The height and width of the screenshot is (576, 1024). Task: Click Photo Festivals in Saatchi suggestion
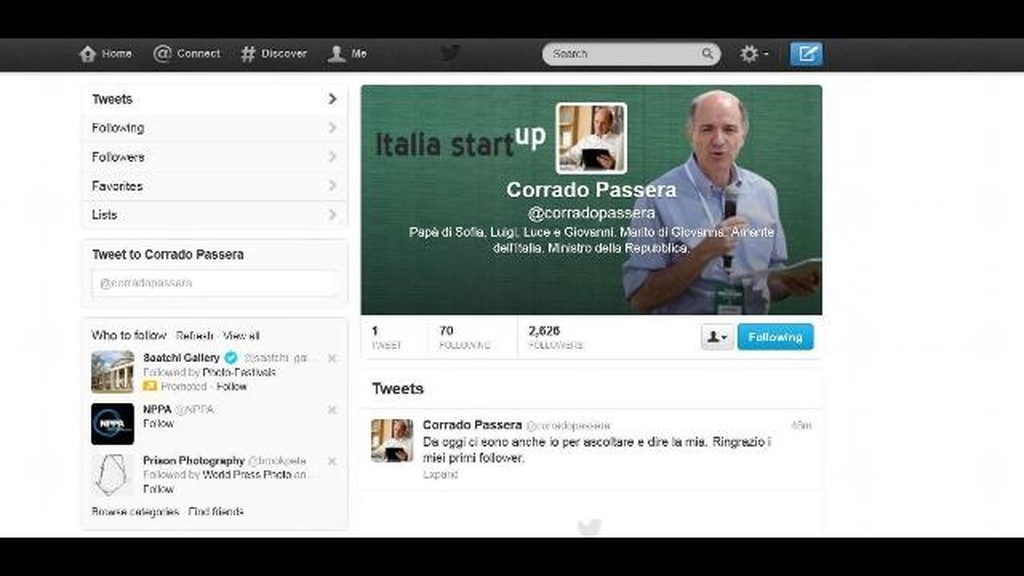point(239,372)
